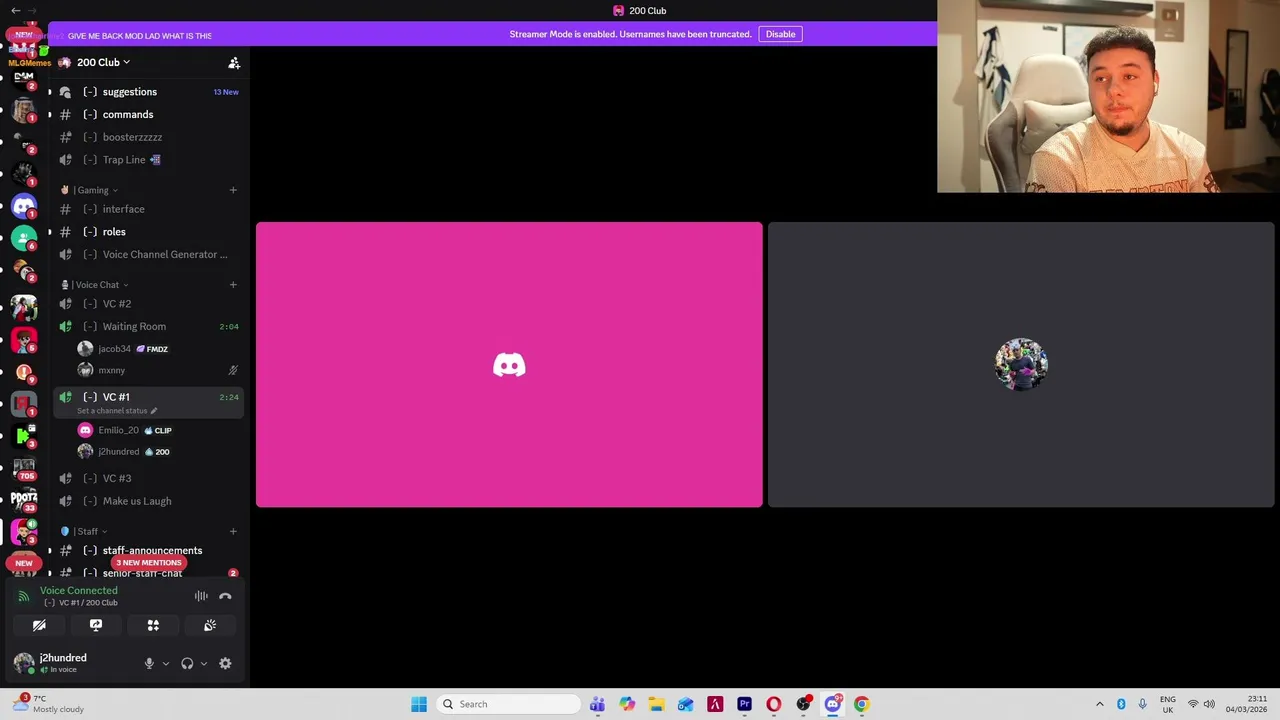This screenshot has width=1280, height=720.
Task: Share your screen button
Action: pos(96,625)
